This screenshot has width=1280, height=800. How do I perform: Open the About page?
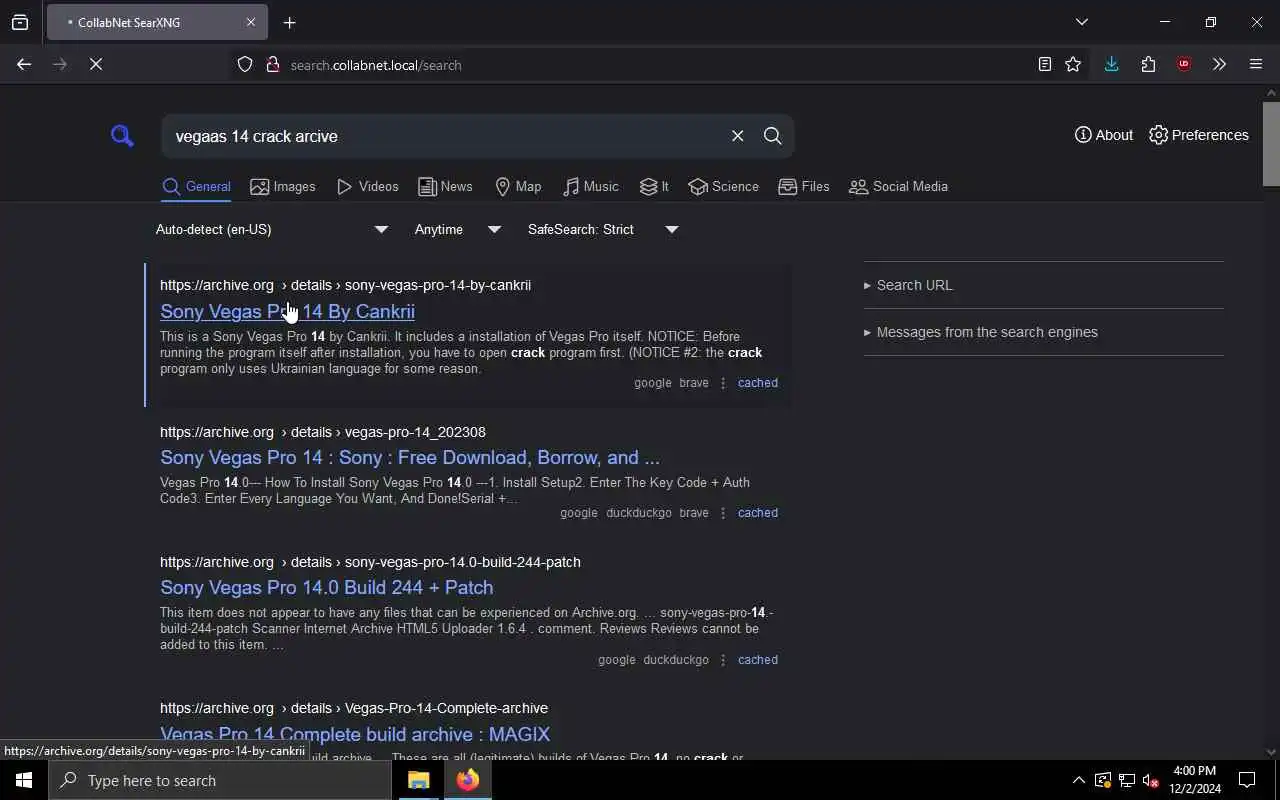(1104, 135)
